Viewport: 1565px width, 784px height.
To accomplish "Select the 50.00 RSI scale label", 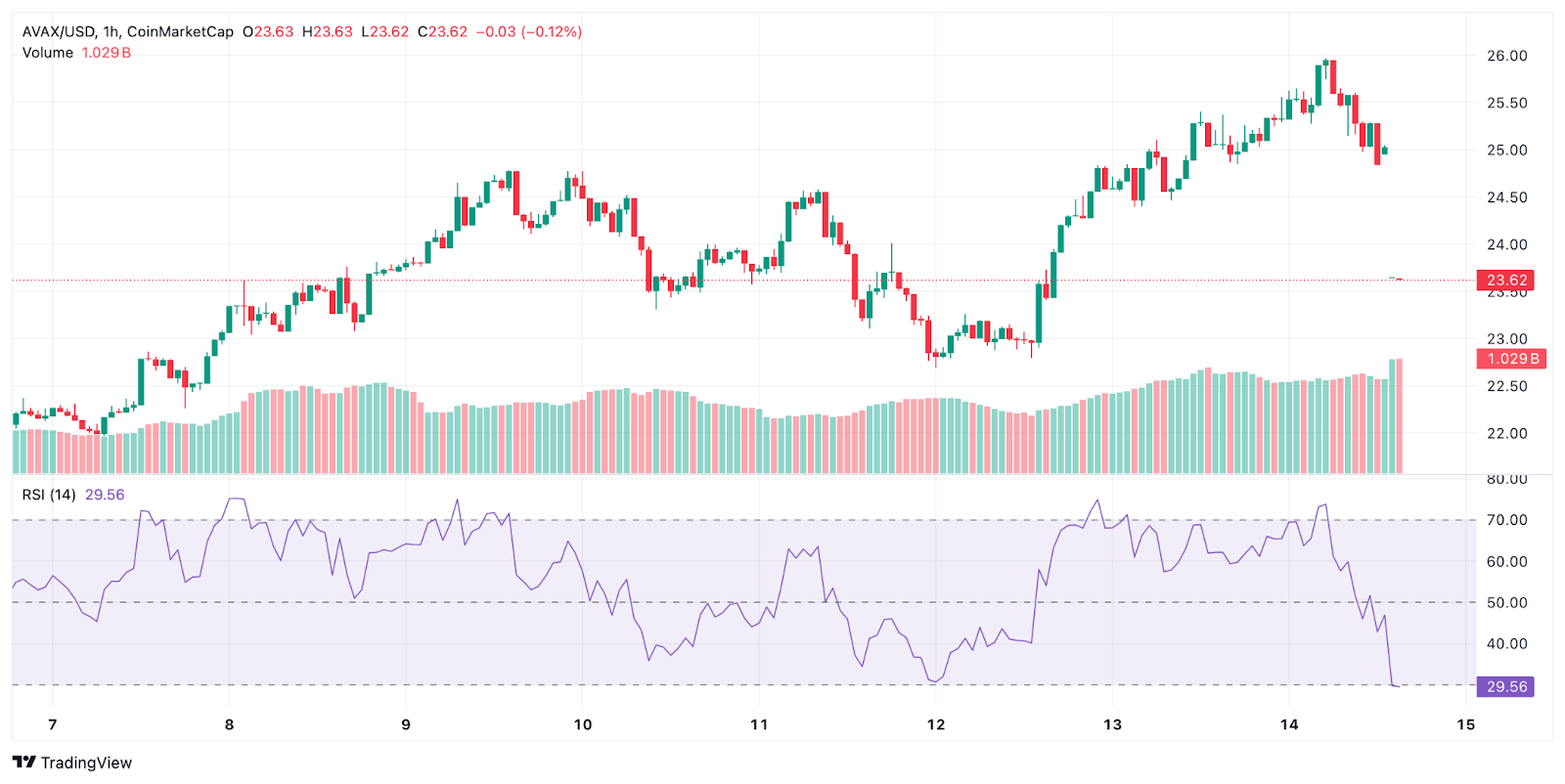I will [1506, 602].
